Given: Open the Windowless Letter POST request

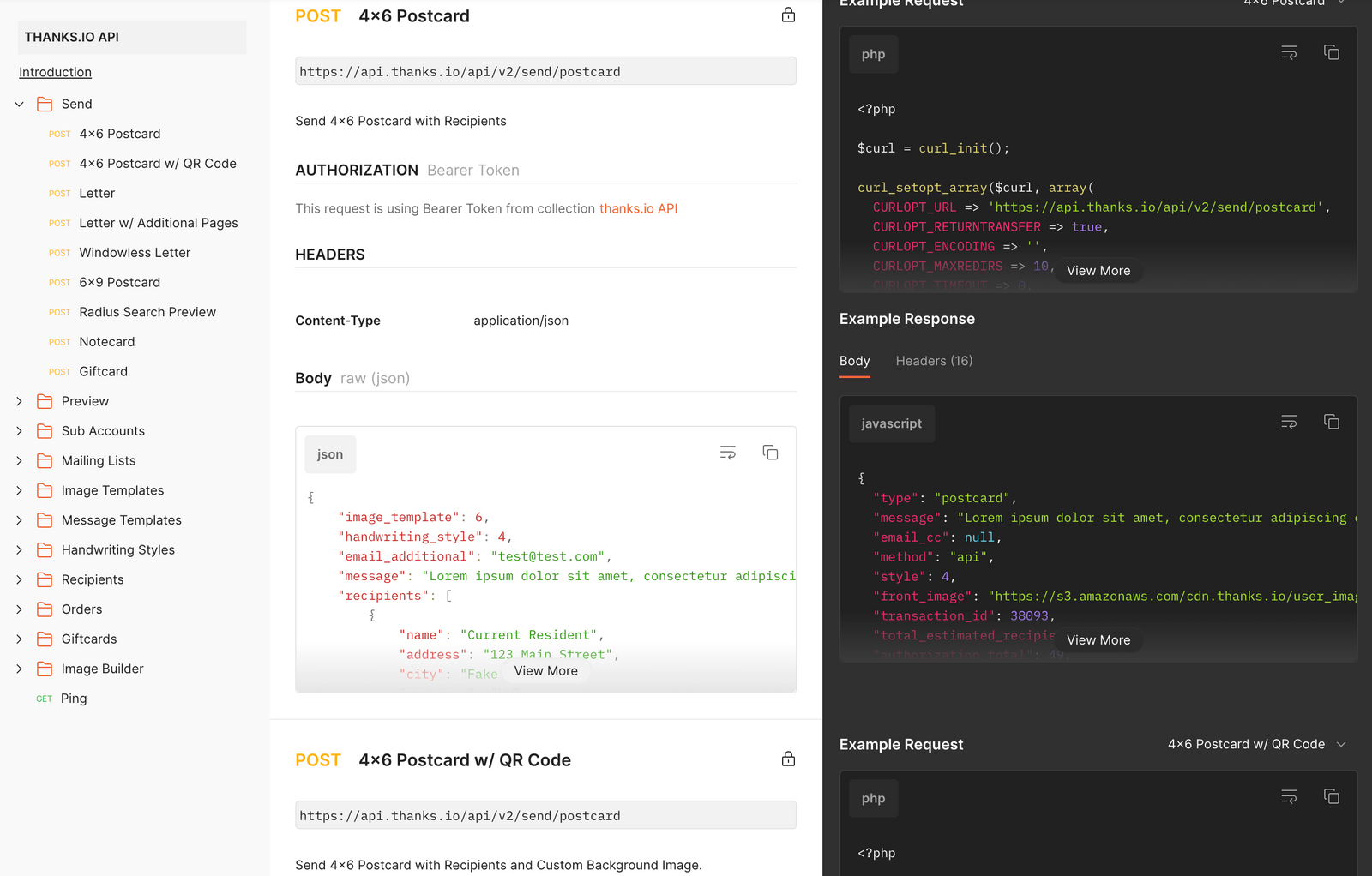Looking at the screenshot, I should [135, 253].
